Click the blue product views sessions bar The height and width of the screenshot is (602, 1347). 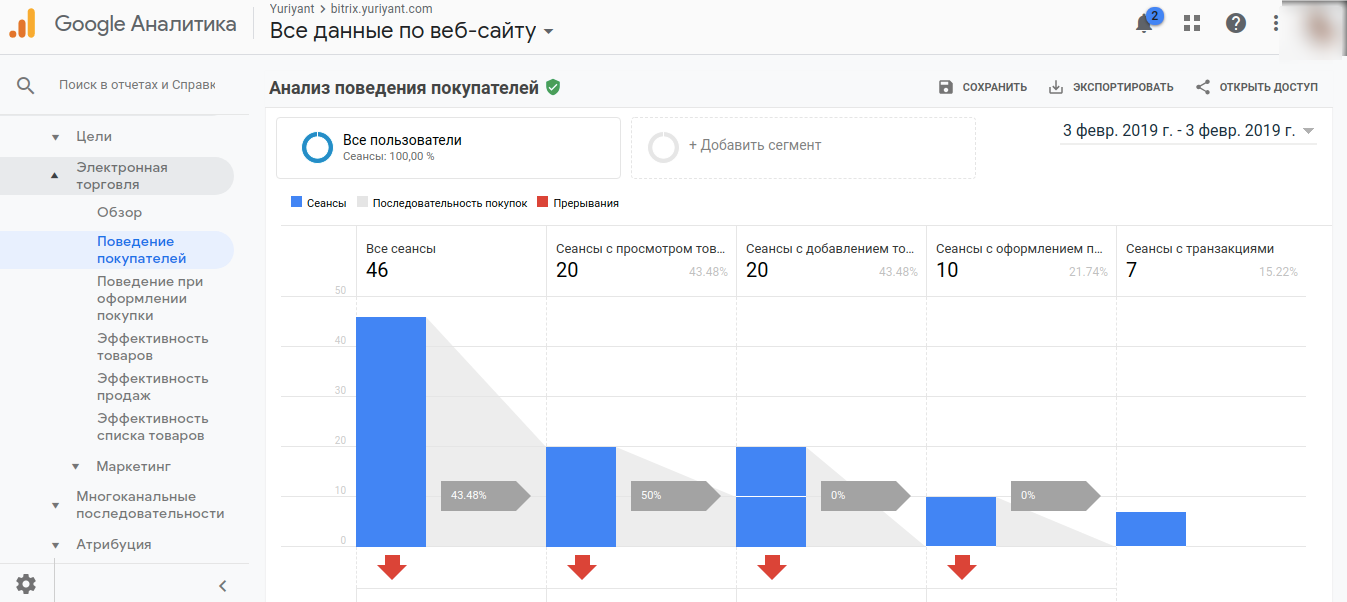pyautogui.click(x=581, y=497)
